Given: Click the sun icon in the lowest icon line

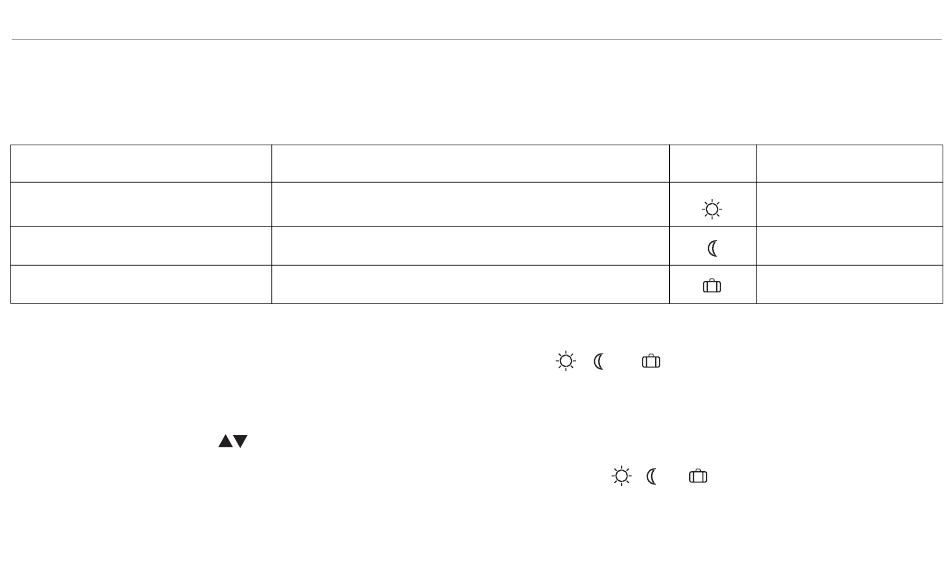Looking at the screenshot, I should click(622, 476).
